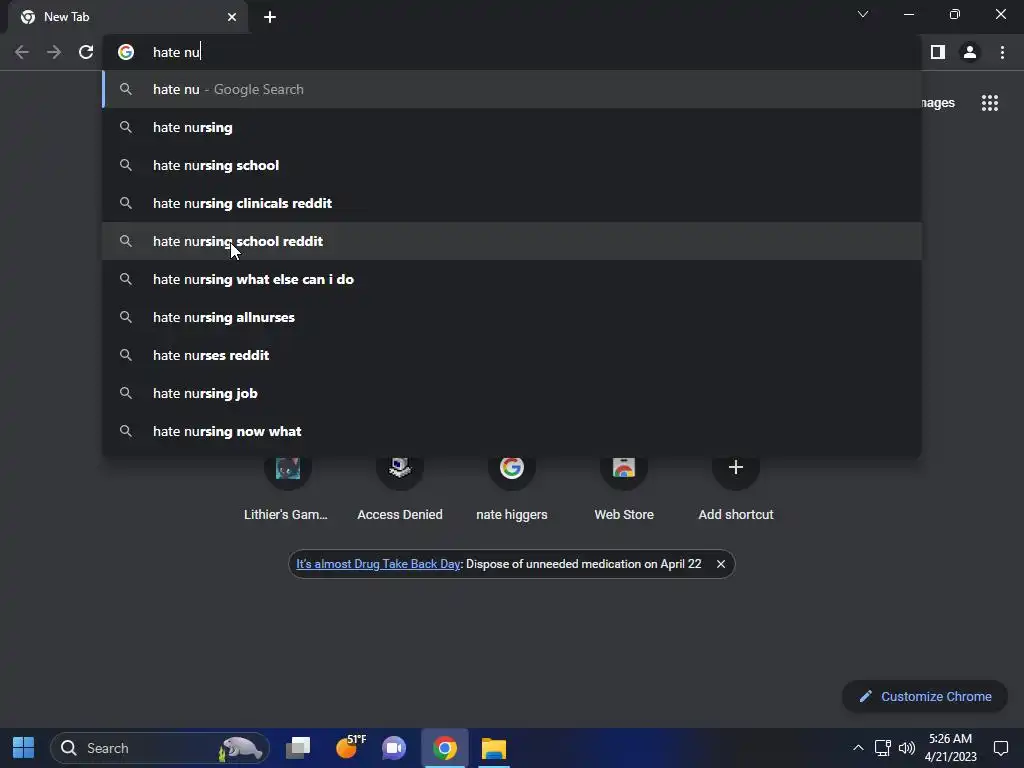The height and width of the screenshot is (768, 1024).
Task: Click the taskbar Search box
Action: tap(160, 748)
